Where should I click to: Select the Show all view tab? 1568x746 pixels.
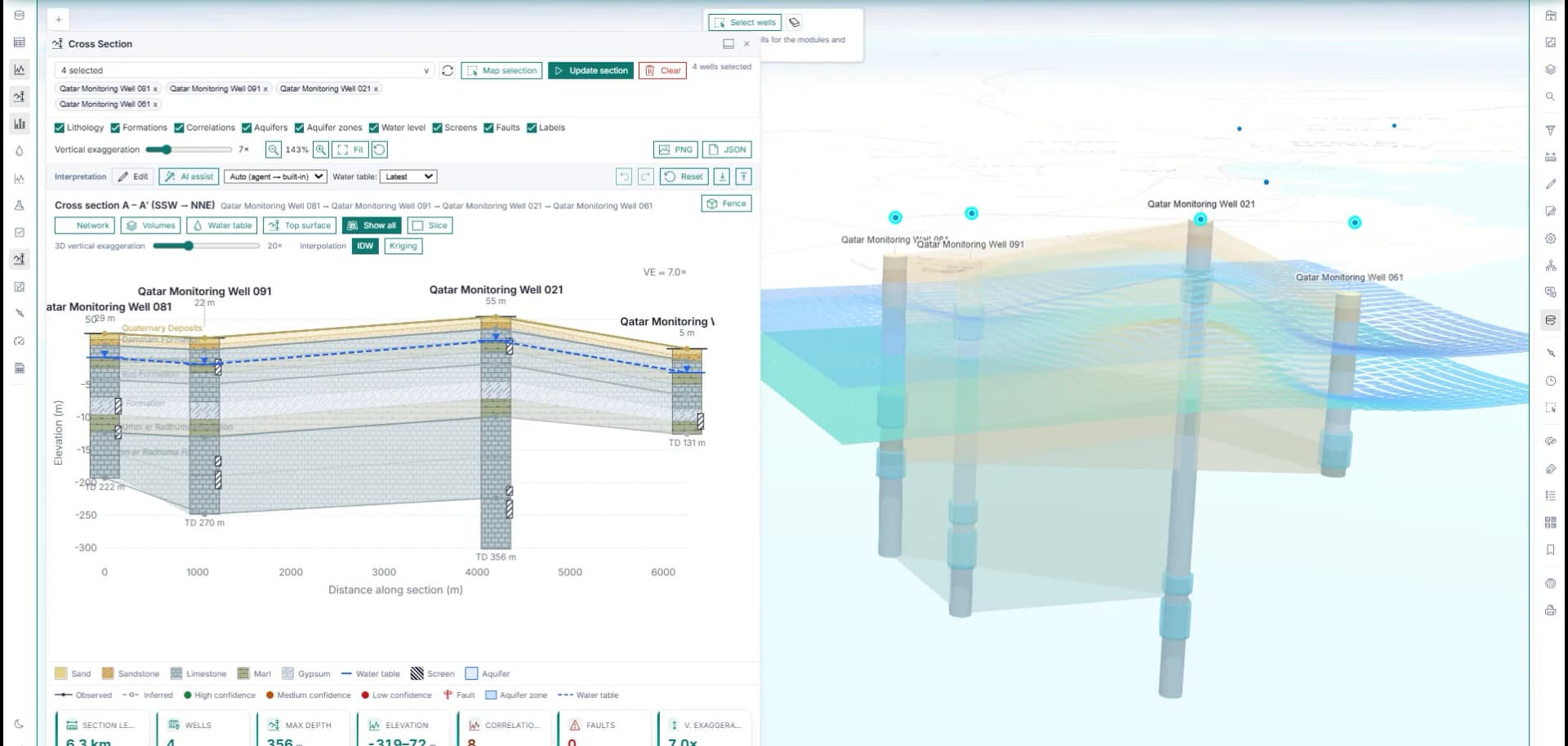coord(372,226)
